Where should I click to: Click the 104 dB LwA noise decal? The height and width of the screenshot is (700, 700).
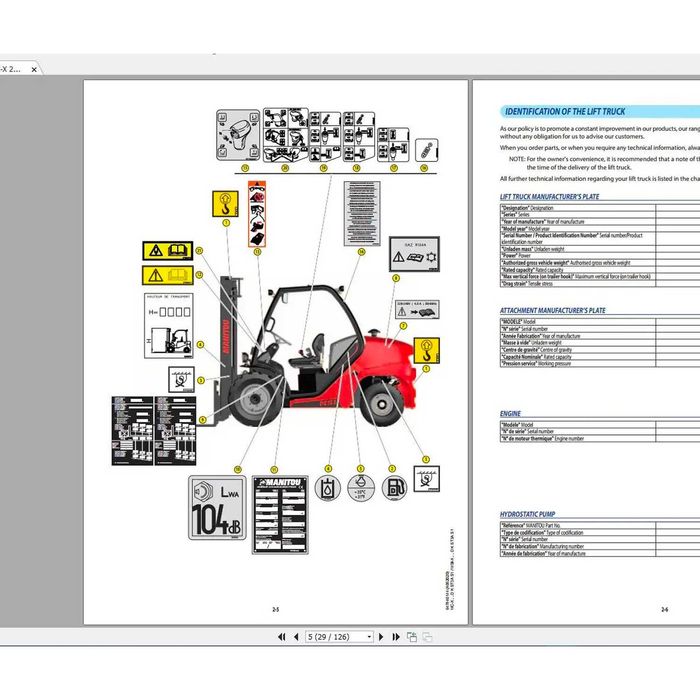pyautogui.click(x=217, y=508)
